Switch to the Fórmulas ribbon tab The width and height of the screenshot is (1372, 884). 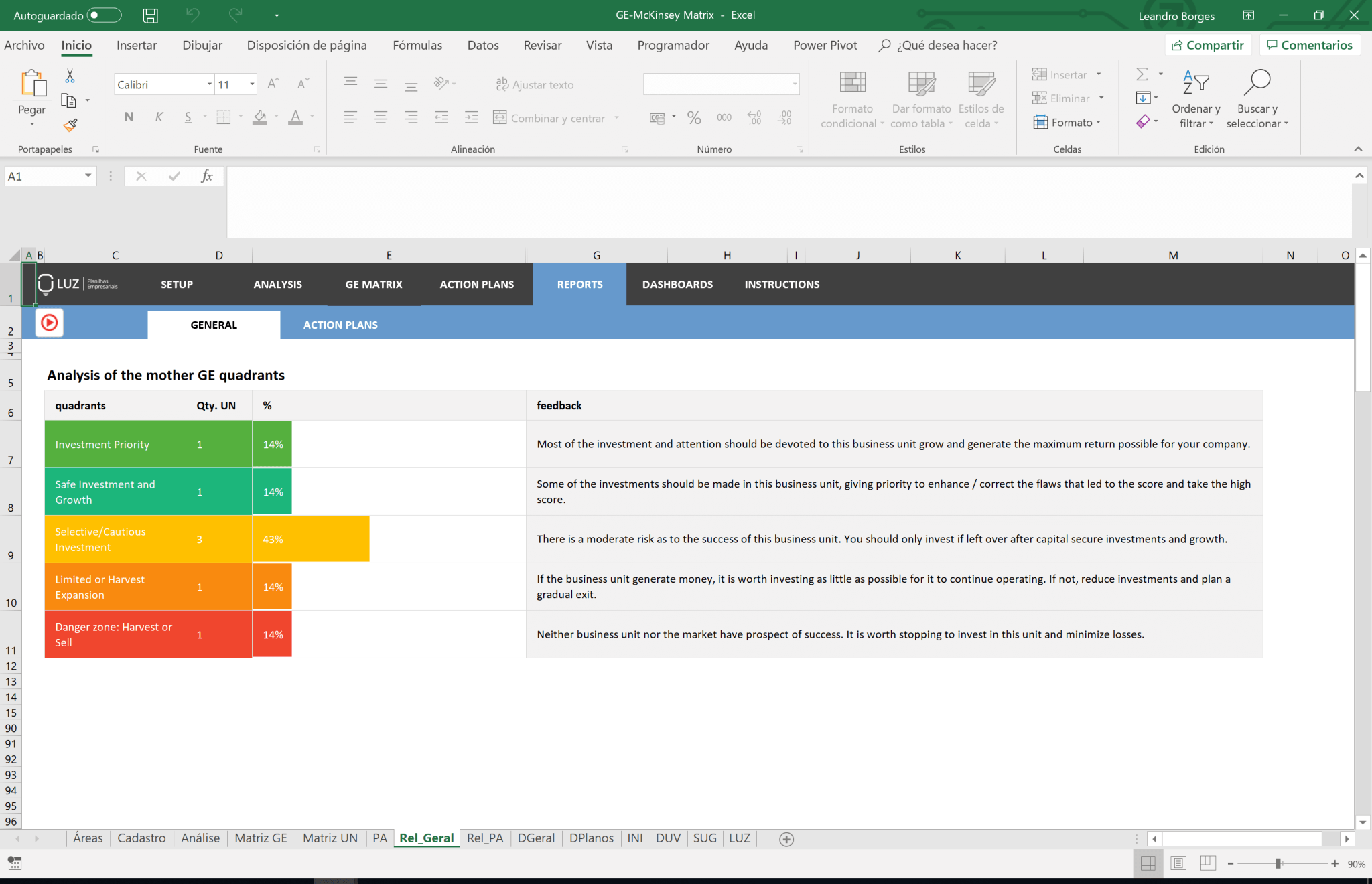417,45
